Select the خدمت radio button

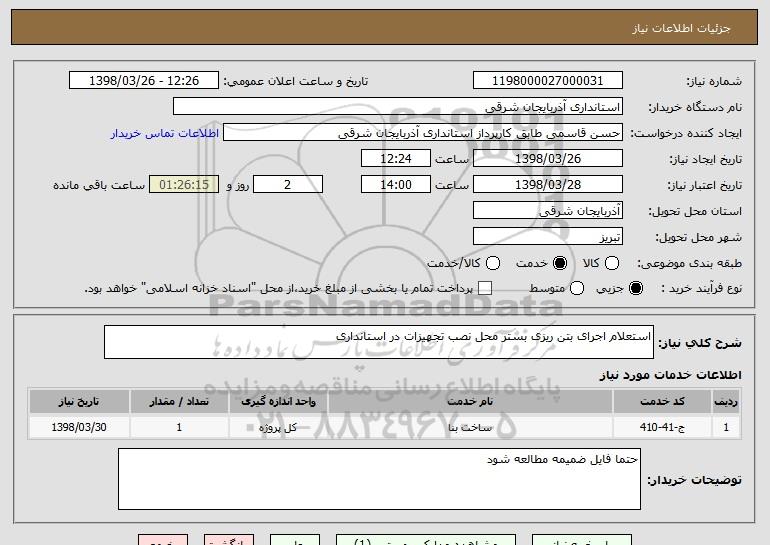pos(560,263)
